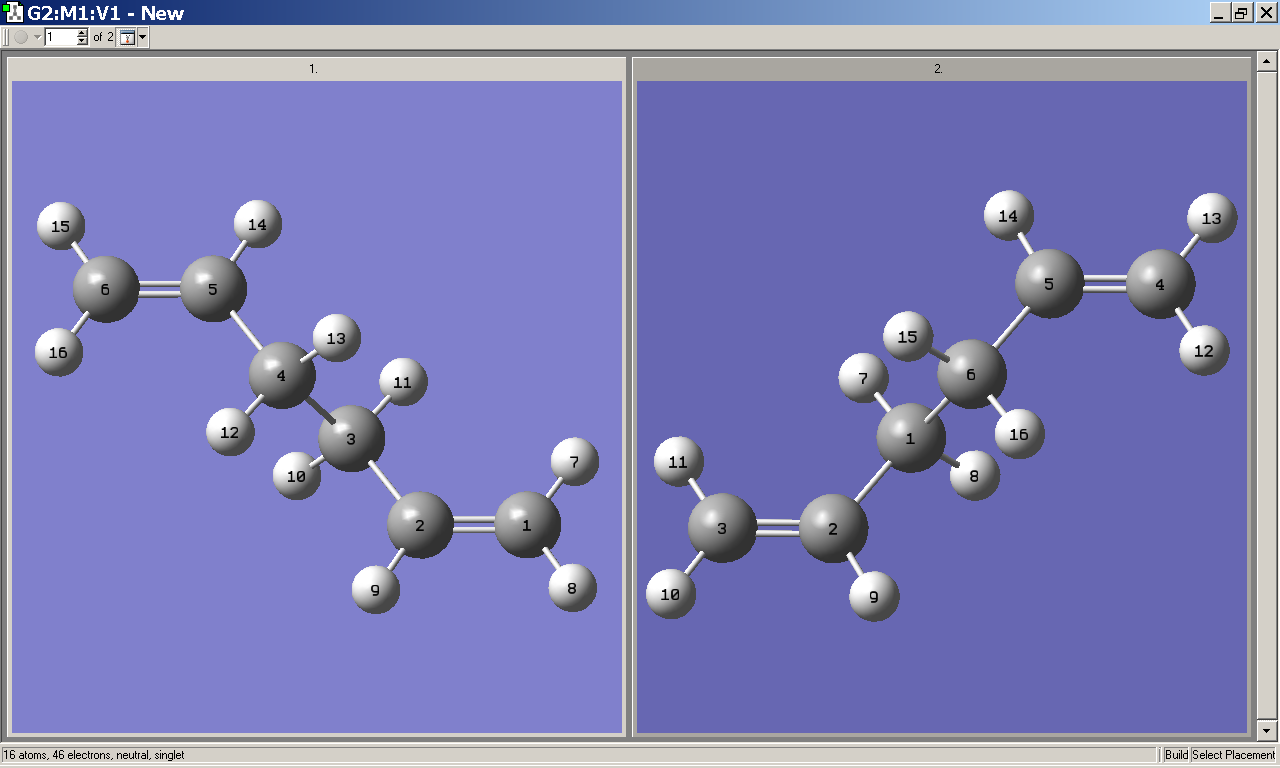Select carbon atom 2 in panel 1
This screenshot has height=768, width=1280.
pos(420,524)
